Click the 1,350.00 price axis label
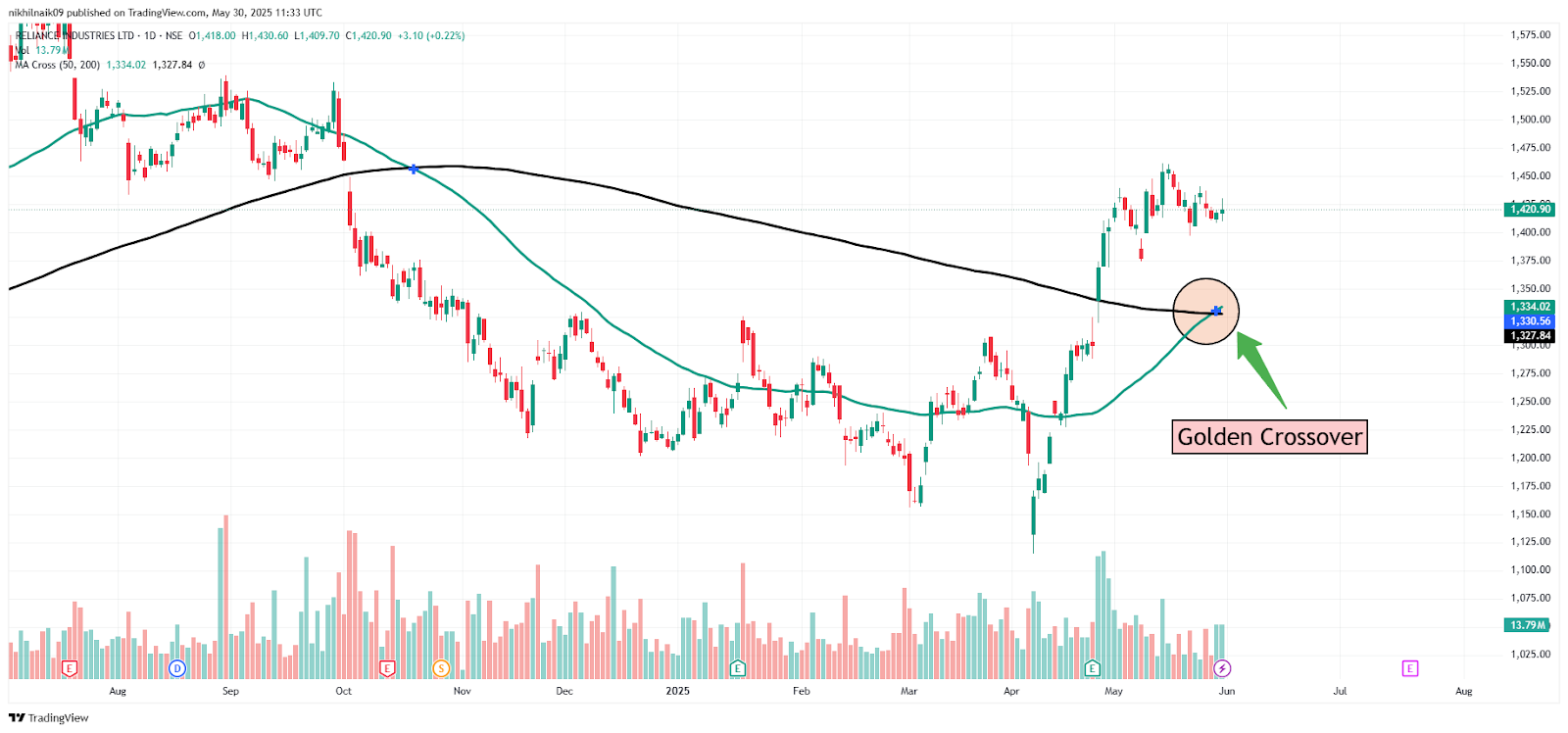Screen dimensions: 1568x733 click(x=1531, y=289)
